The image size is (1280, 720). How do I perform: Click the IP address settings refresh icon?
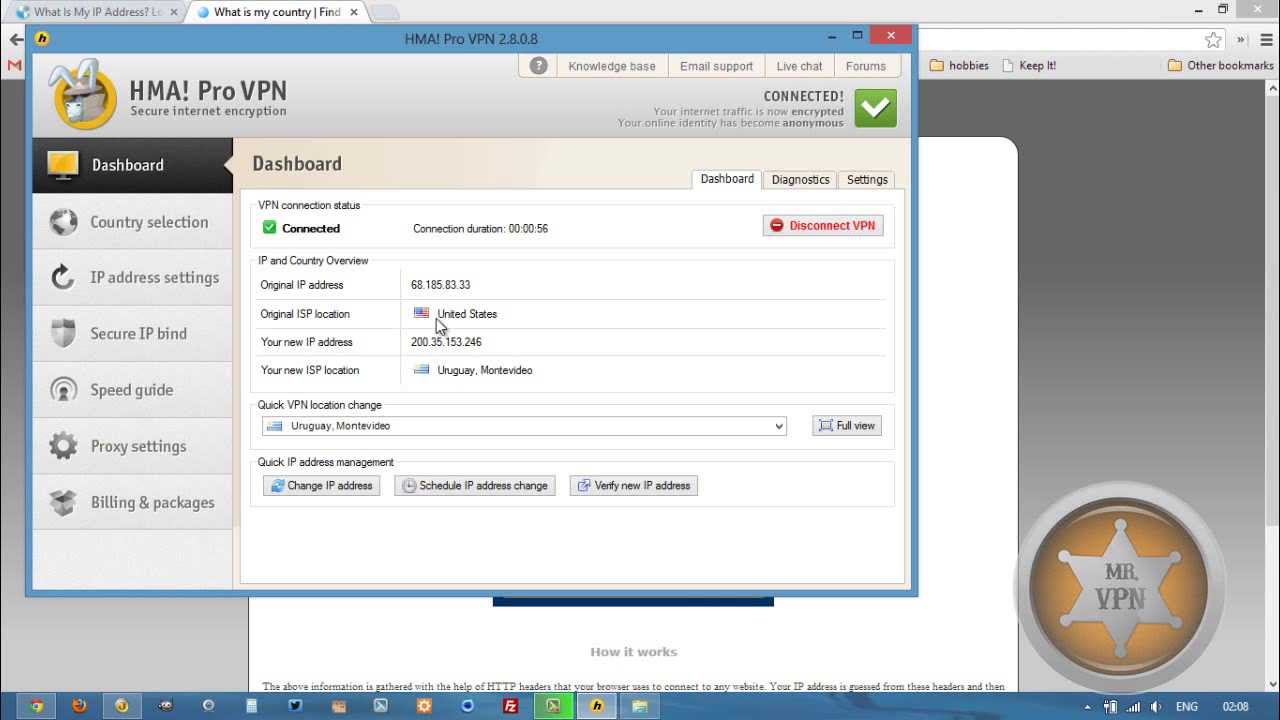pos(63,277)
